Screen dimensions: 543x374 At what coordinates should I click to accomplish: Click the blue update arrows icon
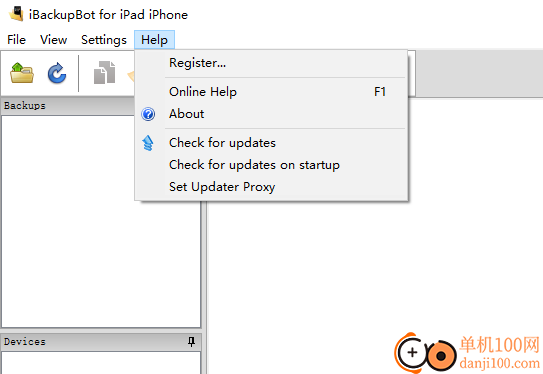click(148, 143)
